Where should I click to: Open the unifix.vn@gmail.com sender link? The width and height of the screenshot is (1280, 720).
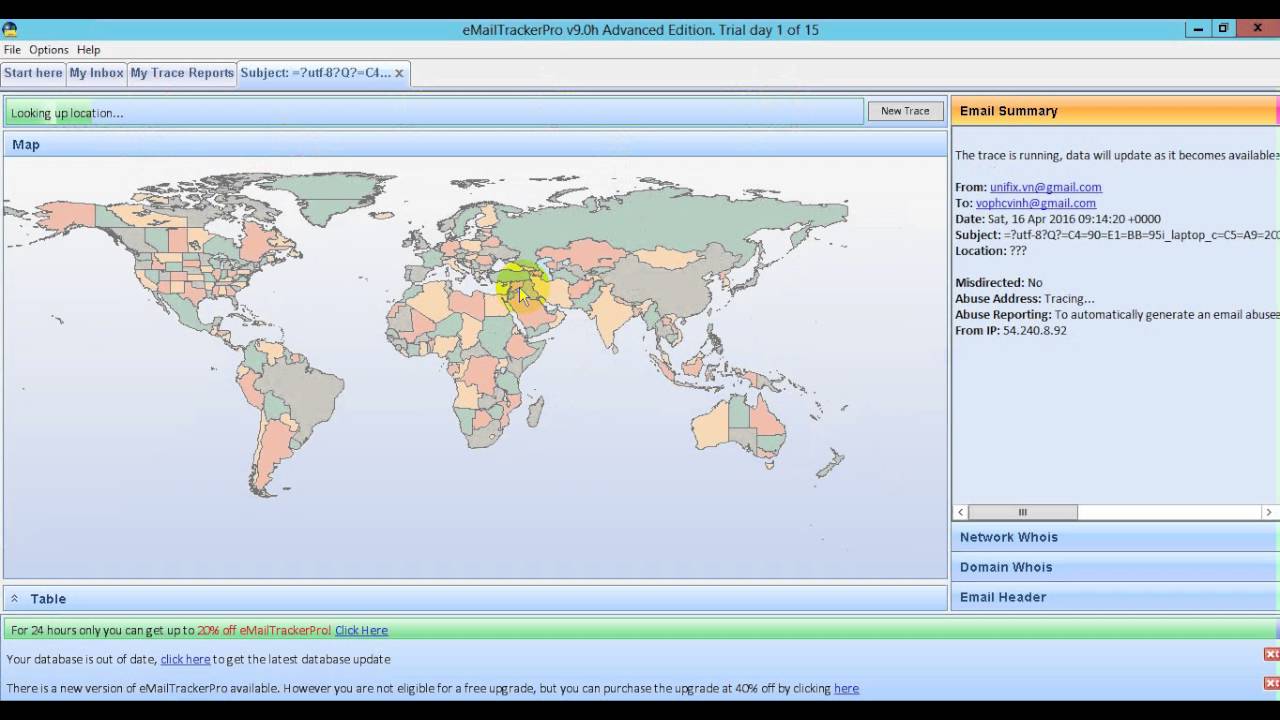pyautogui.click(x=1046, y=187)
